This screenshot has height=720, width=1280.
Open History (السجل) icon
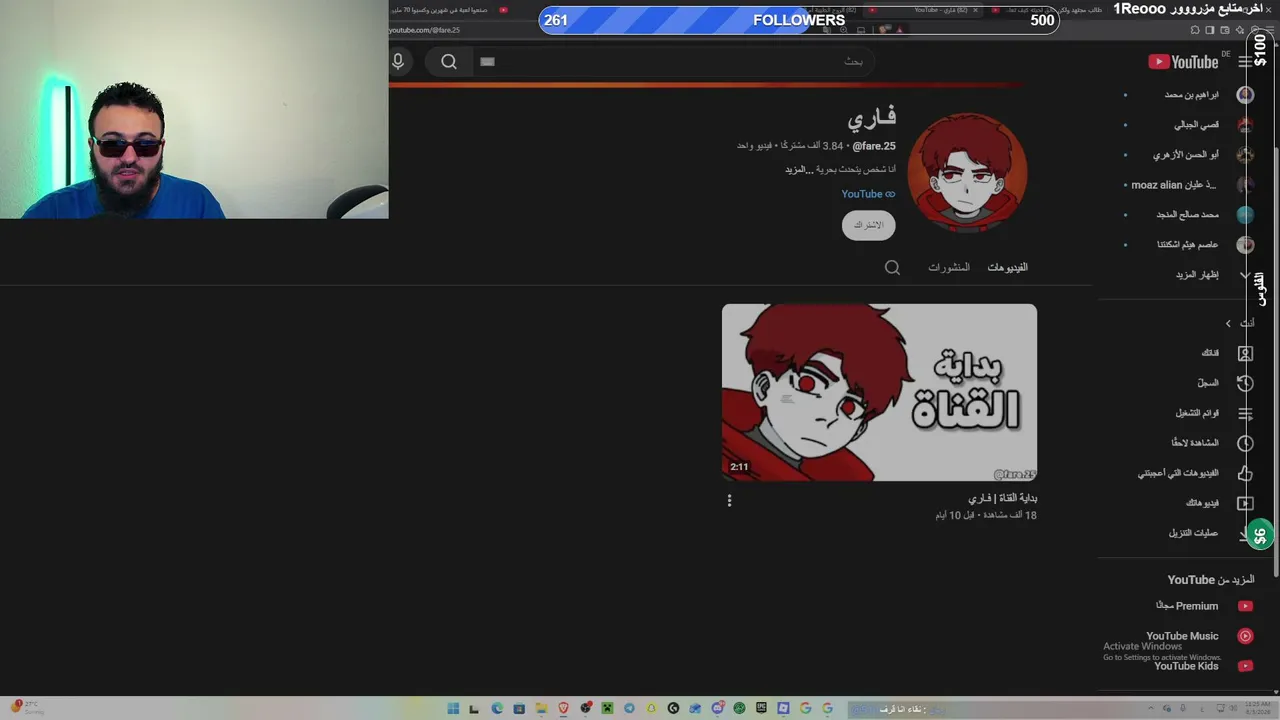click(1245, 383)
